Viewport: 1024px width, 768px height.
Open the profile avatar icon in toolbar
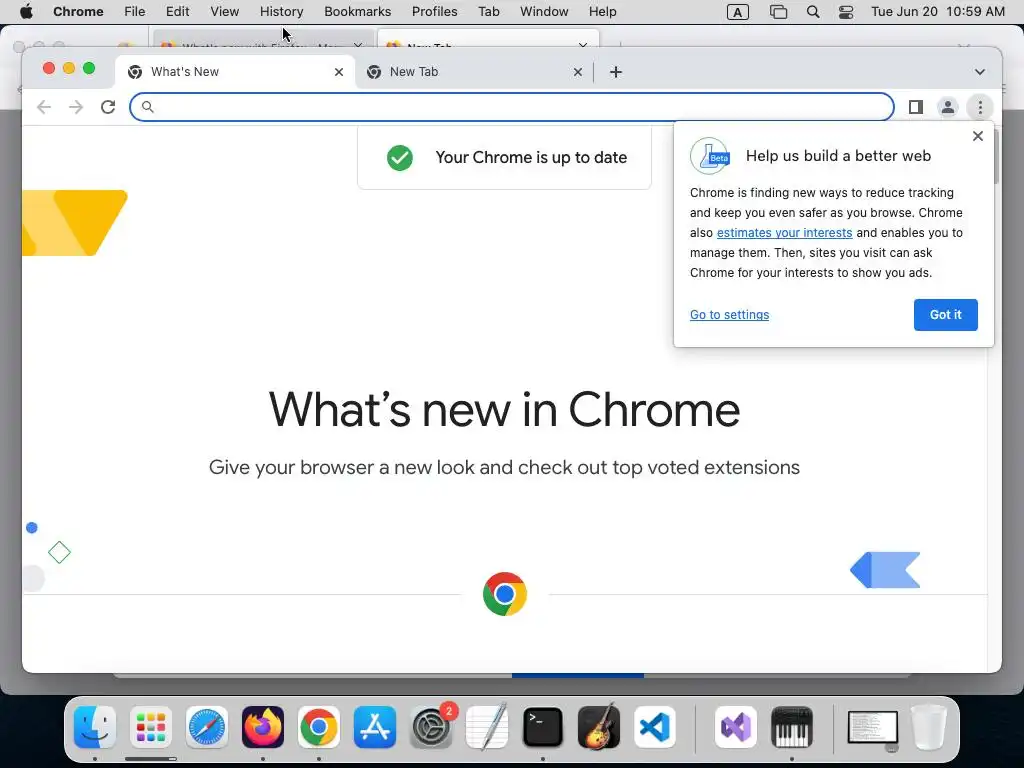point(948,107)
